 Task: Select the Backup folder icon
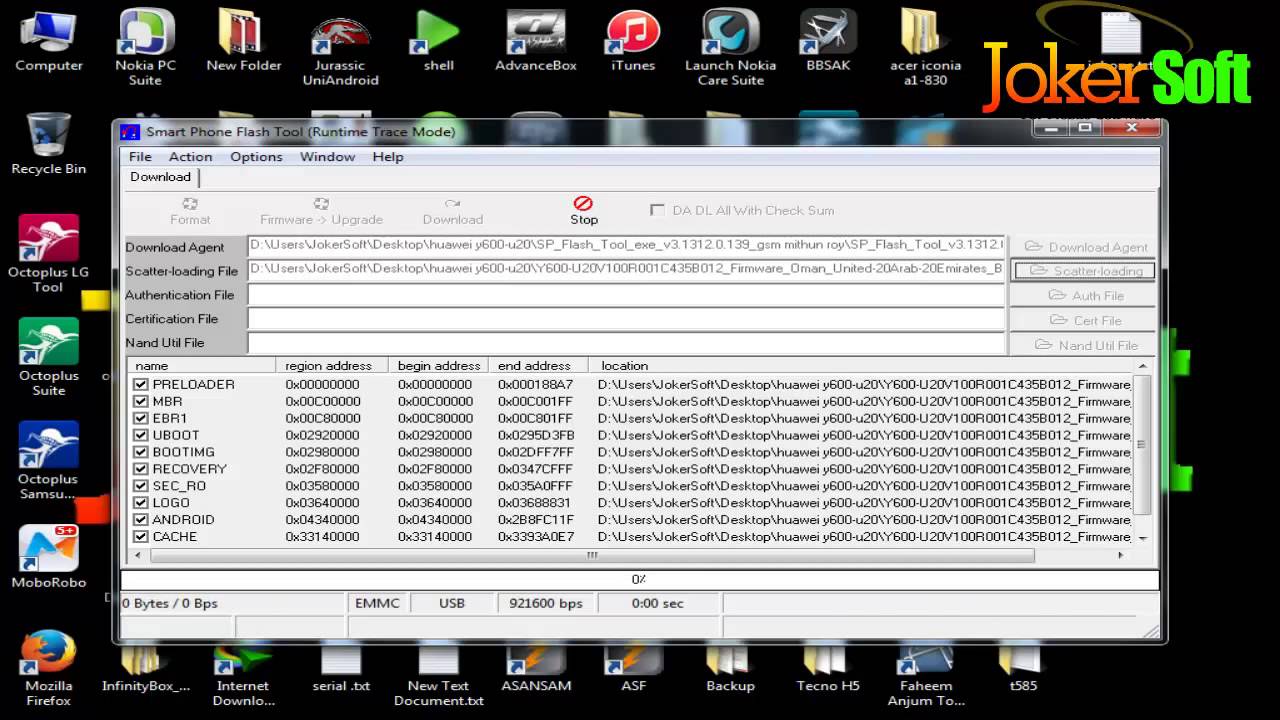pos(730,669)
